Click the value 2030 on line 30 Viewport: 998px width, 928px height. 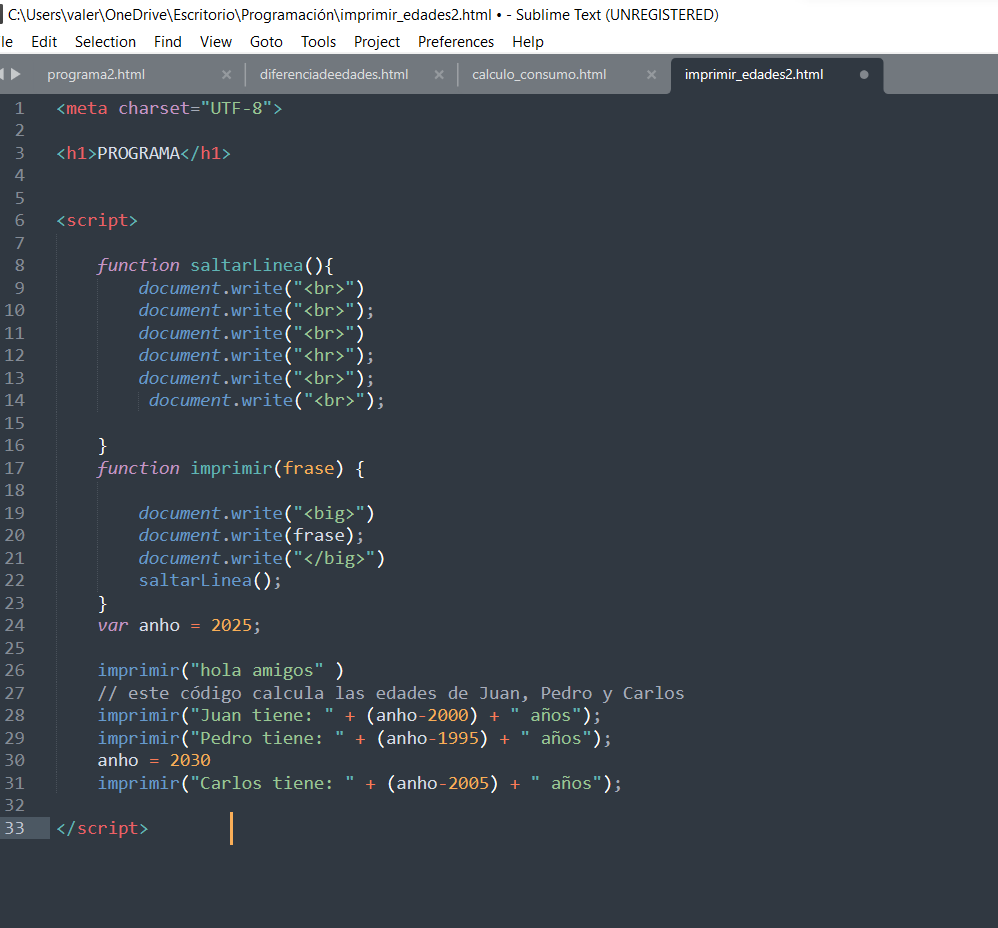(x=190, y=761)
